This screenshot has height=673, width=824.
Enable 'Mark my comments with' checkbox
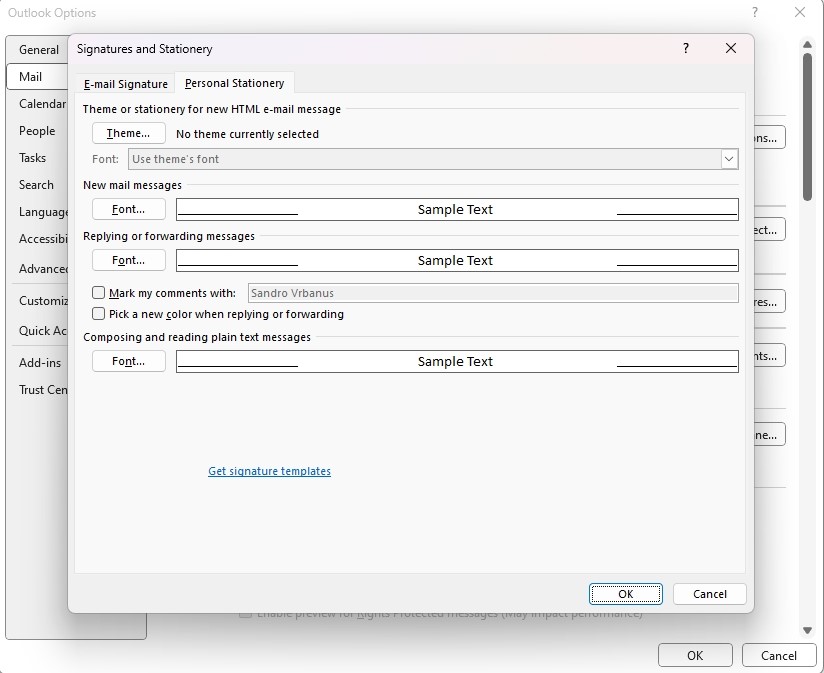pos(99,293)
